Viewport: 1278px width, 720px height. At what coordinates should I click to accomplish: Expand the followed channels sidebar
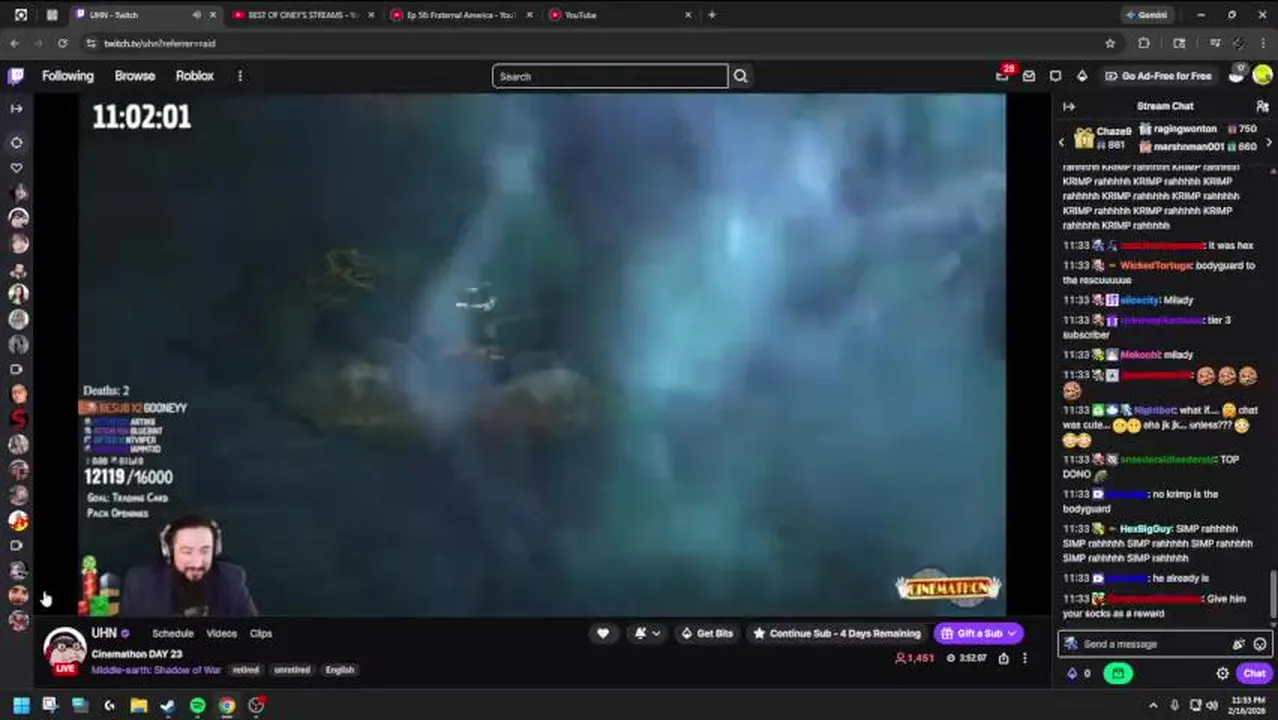[16, 108]
